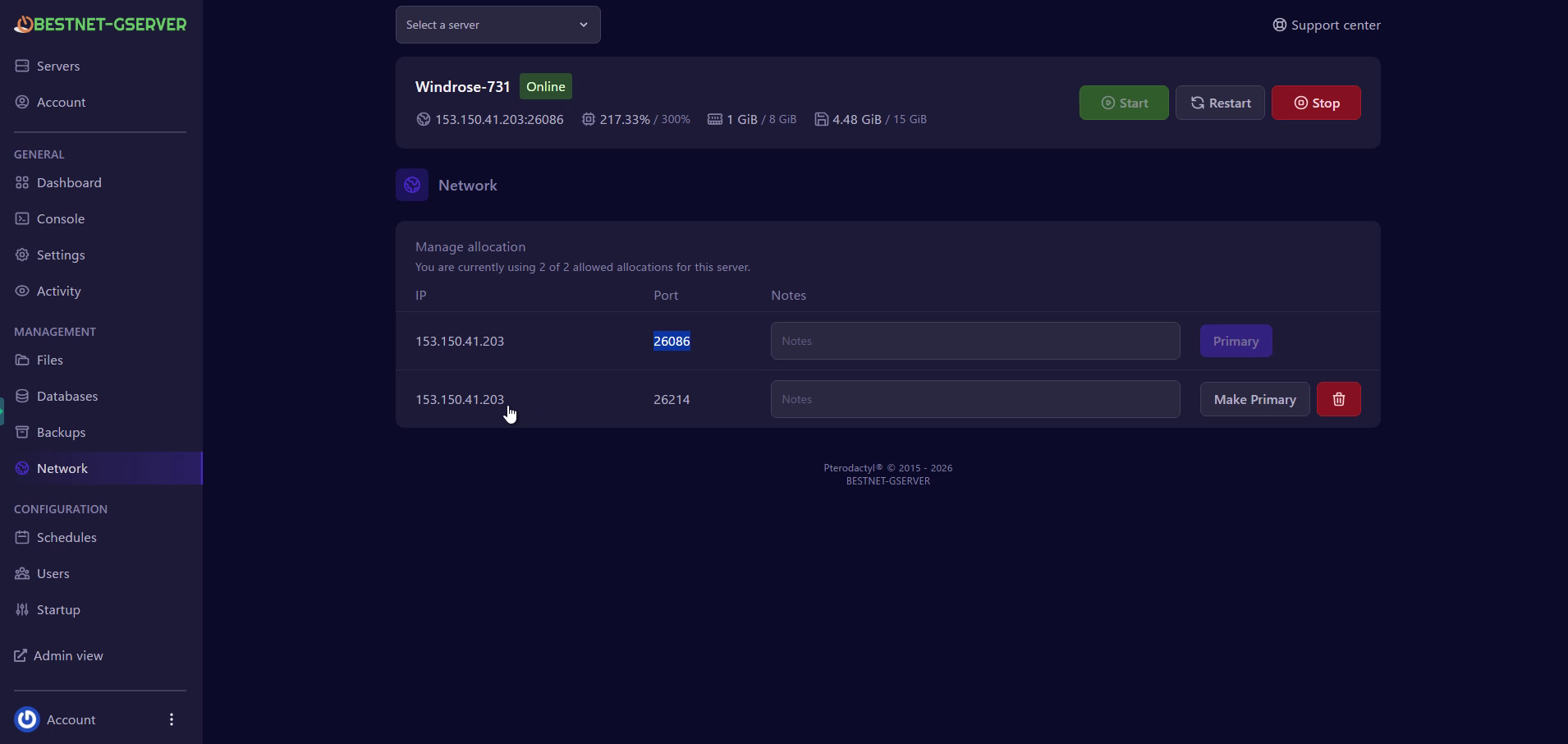This screenshot has width=1568, height=744.
Task: Click the Notes field for port 26086
Action: point(974,341)
